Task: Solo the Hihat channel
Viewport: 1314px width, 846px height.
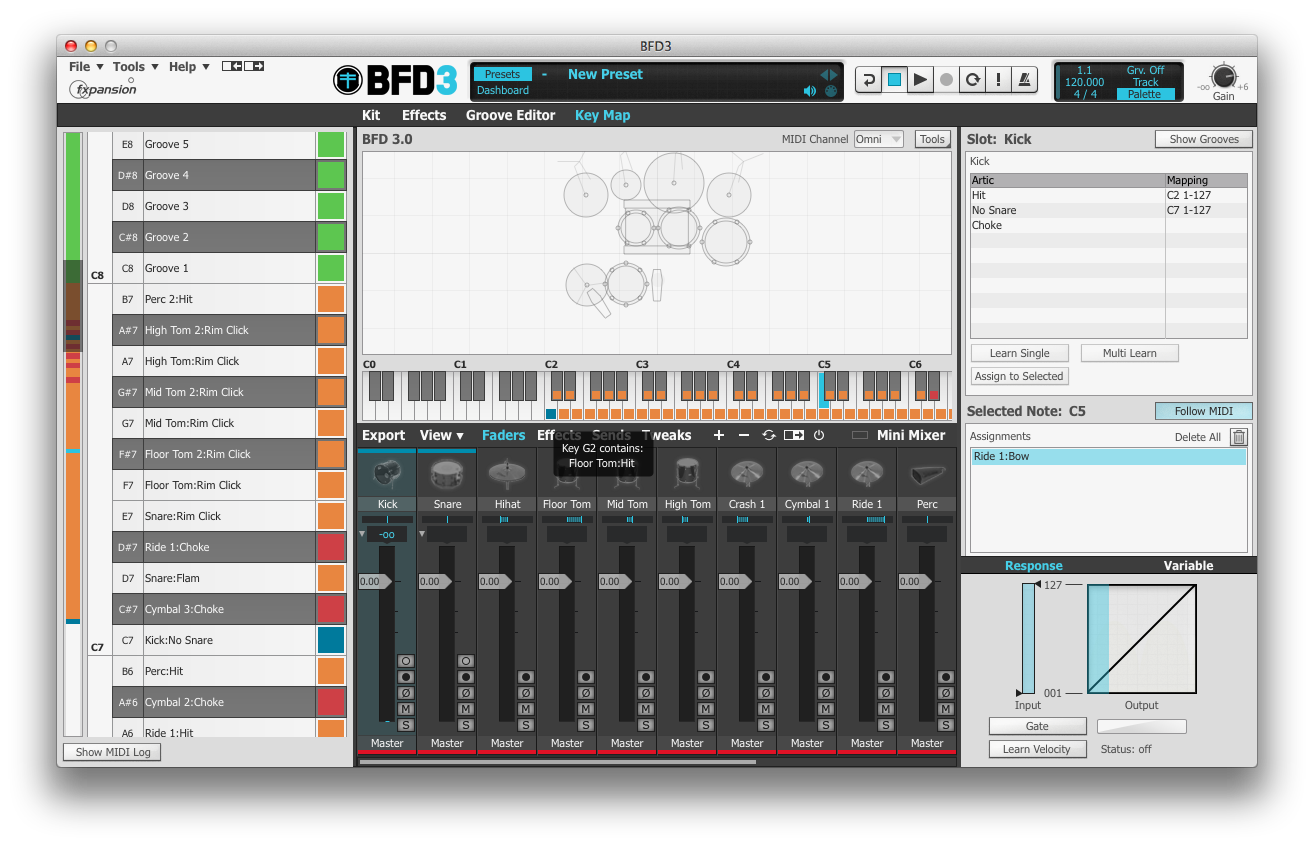Action: click(x=526, y=725)
